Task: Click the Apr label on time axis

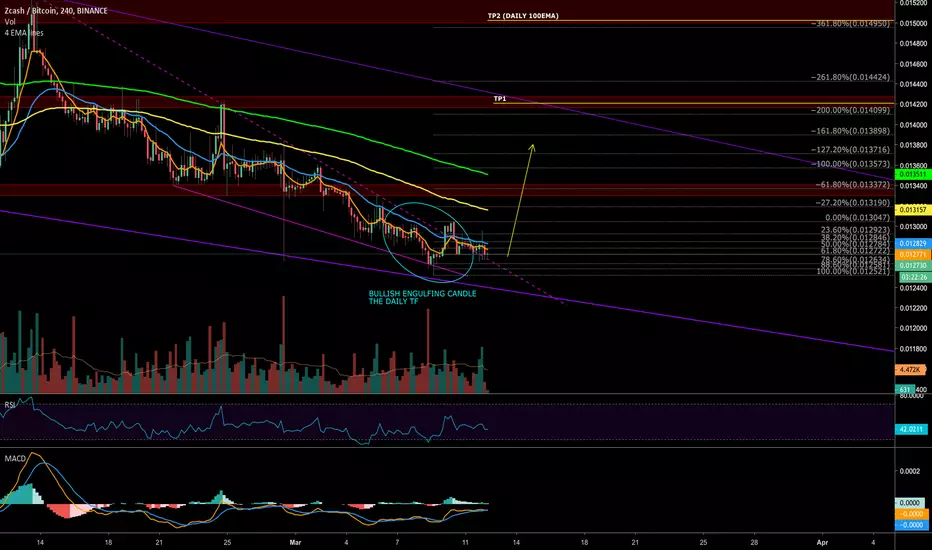Action: click(823, 542)
